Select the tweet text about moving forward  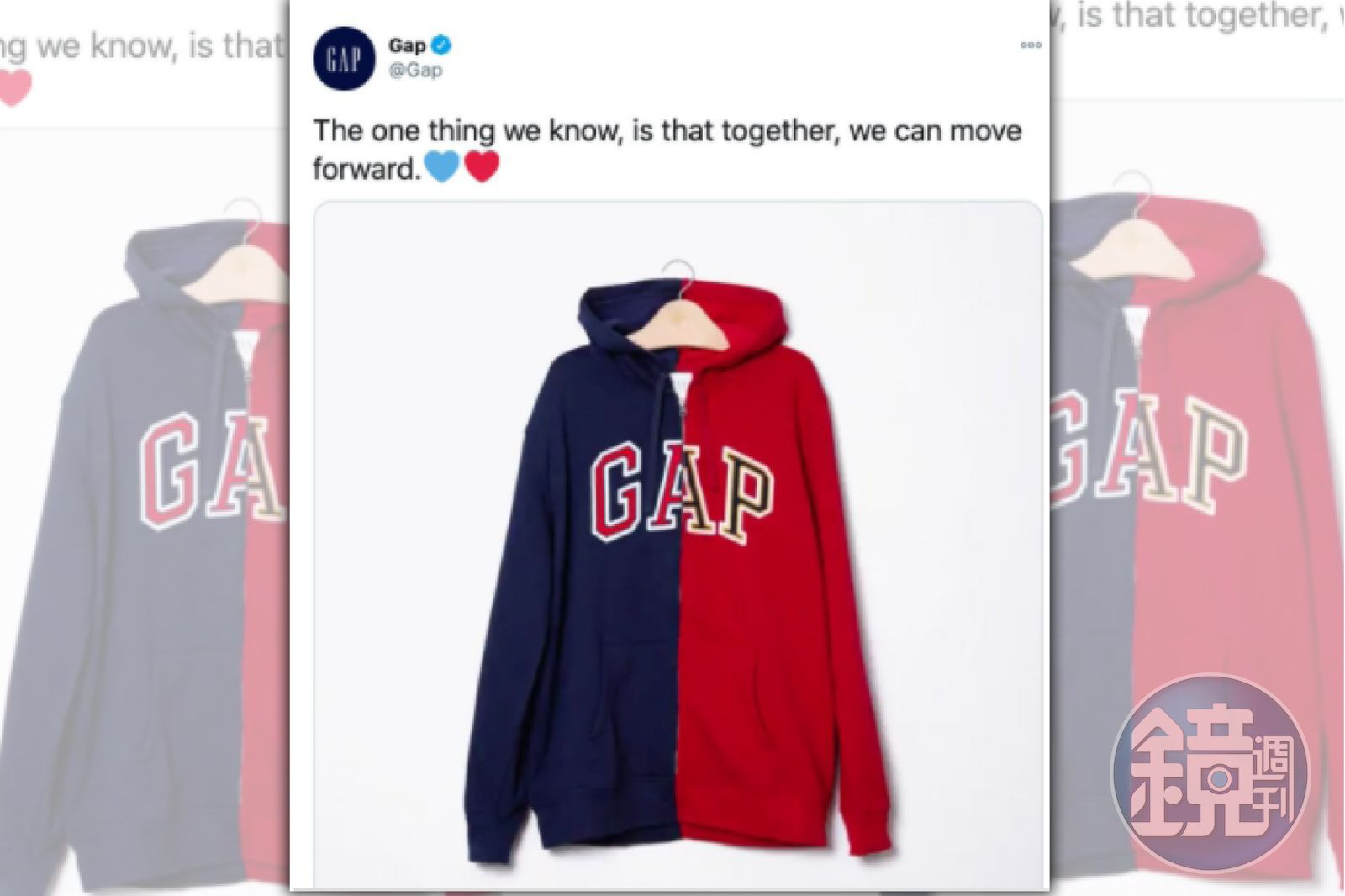[x=667, y=150]
